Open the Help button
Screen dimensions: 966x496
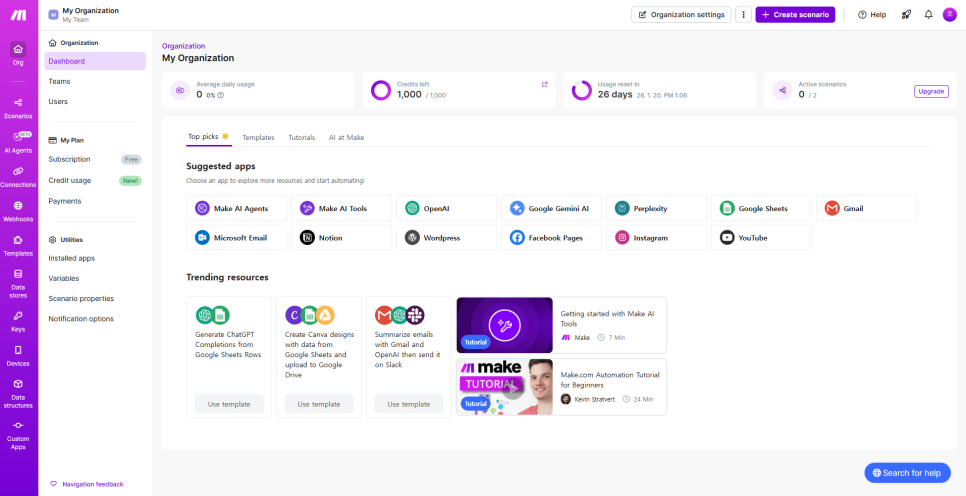click(872, 15)
